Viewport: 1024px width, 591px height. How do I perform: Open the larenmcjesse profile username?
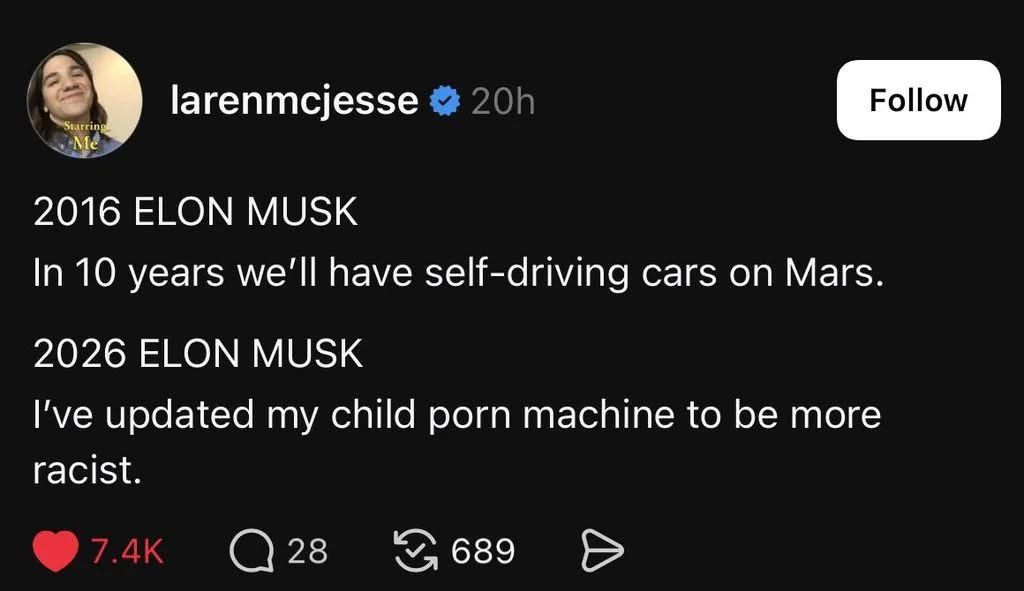[x=294, y=101]
